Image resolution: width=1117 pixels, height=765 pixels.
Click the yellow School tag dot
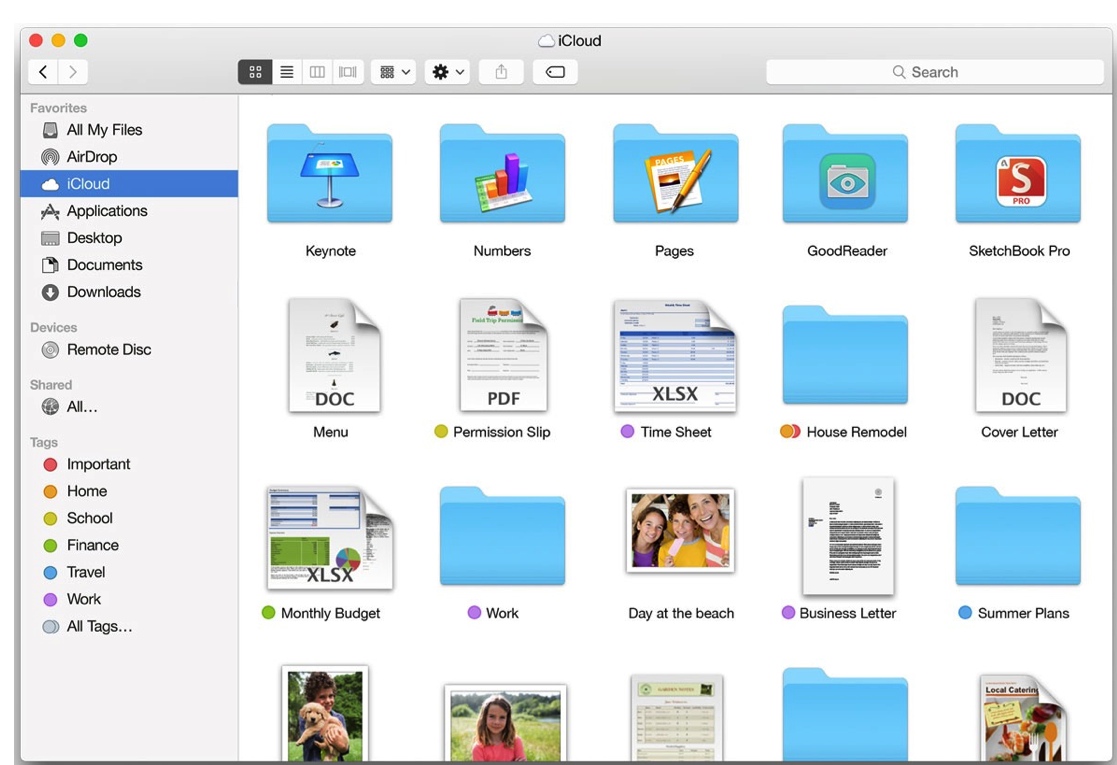pos(50,519)
